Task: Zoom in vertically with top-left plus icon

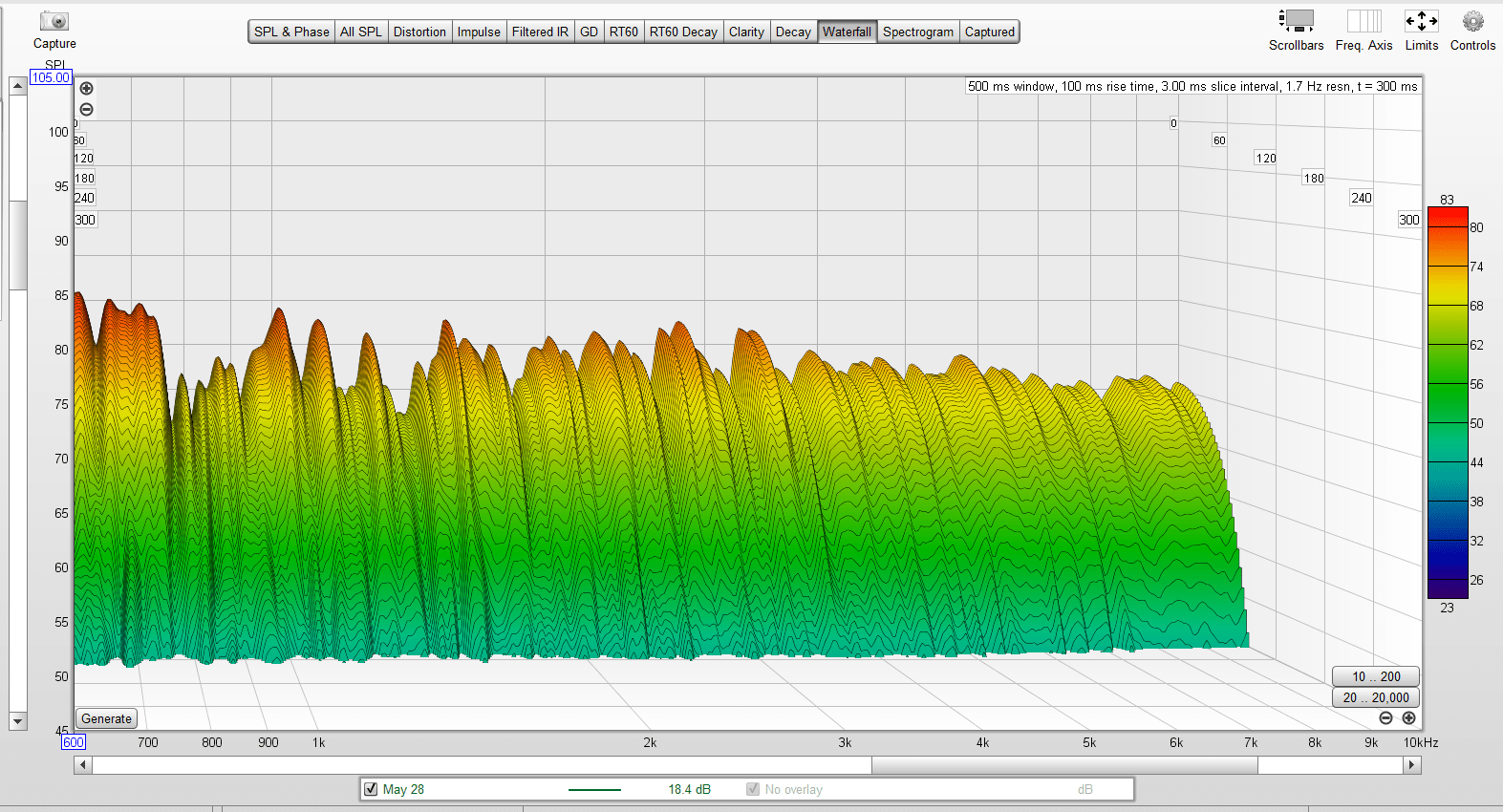Action: [86, 89]
